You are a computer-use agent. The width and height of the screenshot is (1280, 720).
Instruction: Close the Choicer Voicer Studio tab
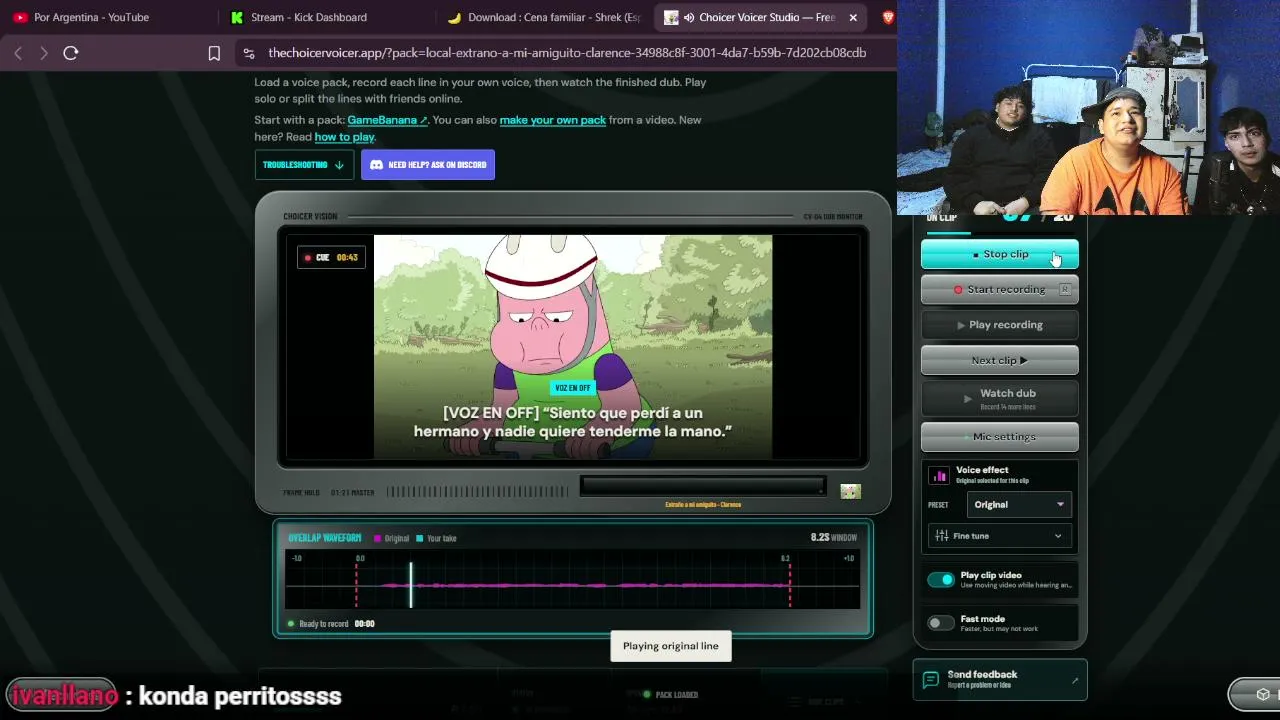click(853, 17)
